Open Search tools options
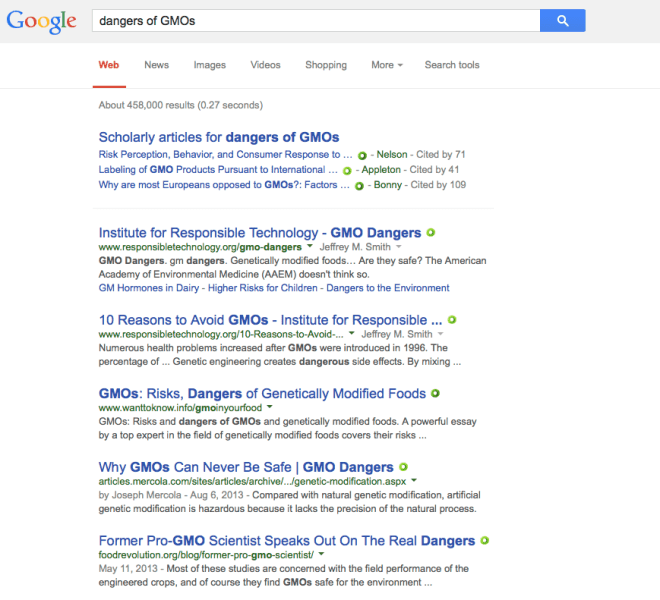 (452, 65)
